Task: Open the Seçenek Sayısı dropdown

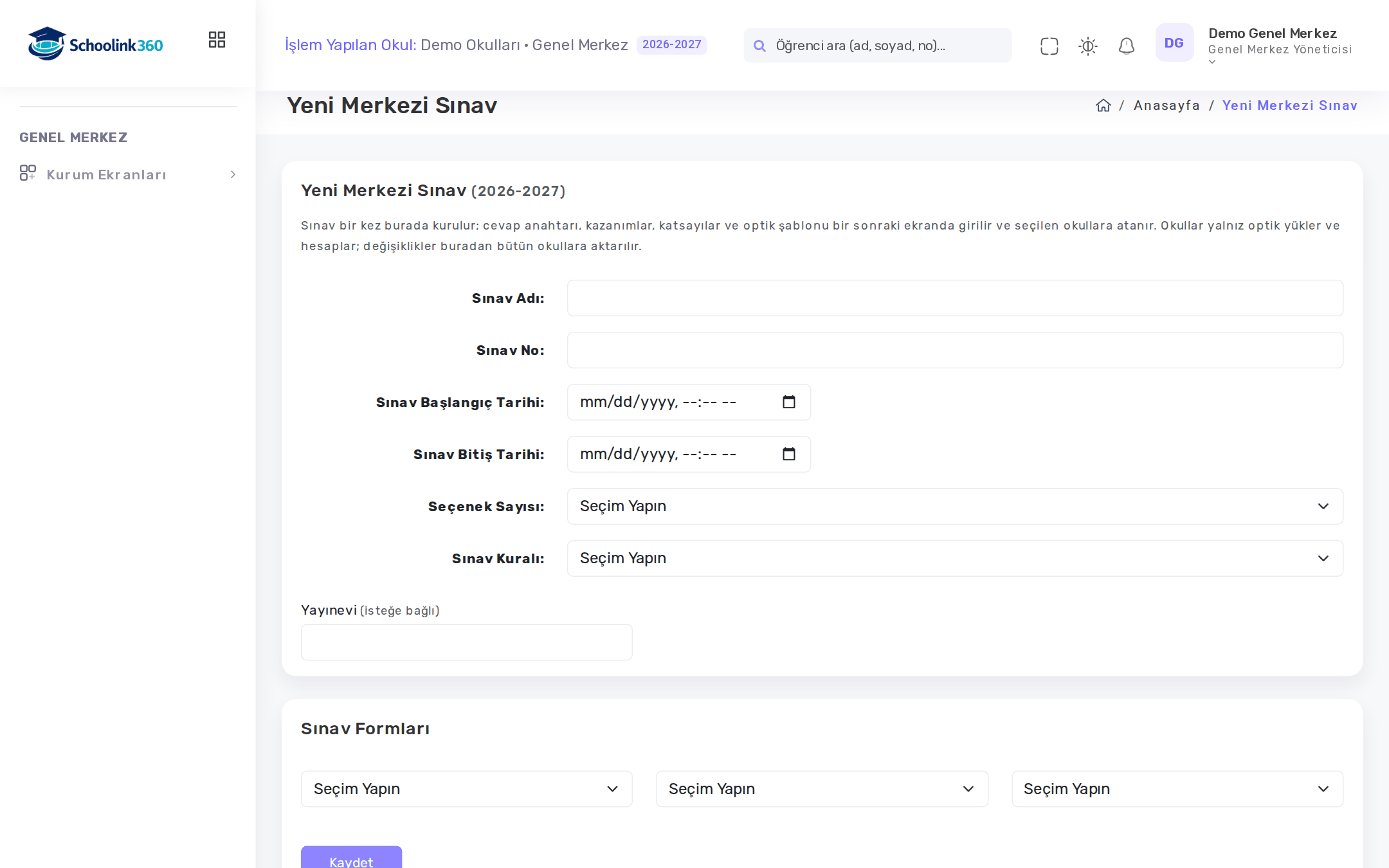Action: point(955,506)
